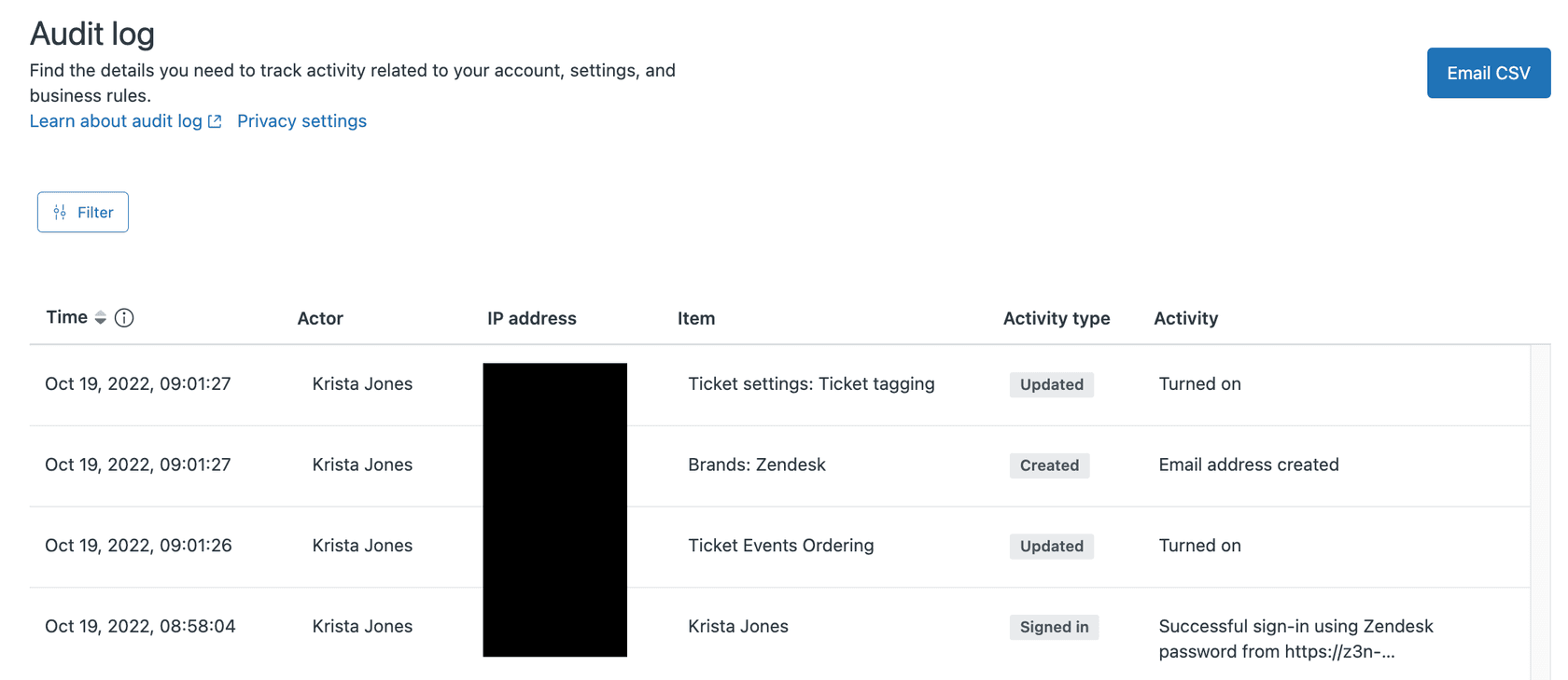Image resolution: width=1568 pixels, height=680 pixels.
Task: Select the Ticket settings: Ticket tagging item
Action: point(811,383)
